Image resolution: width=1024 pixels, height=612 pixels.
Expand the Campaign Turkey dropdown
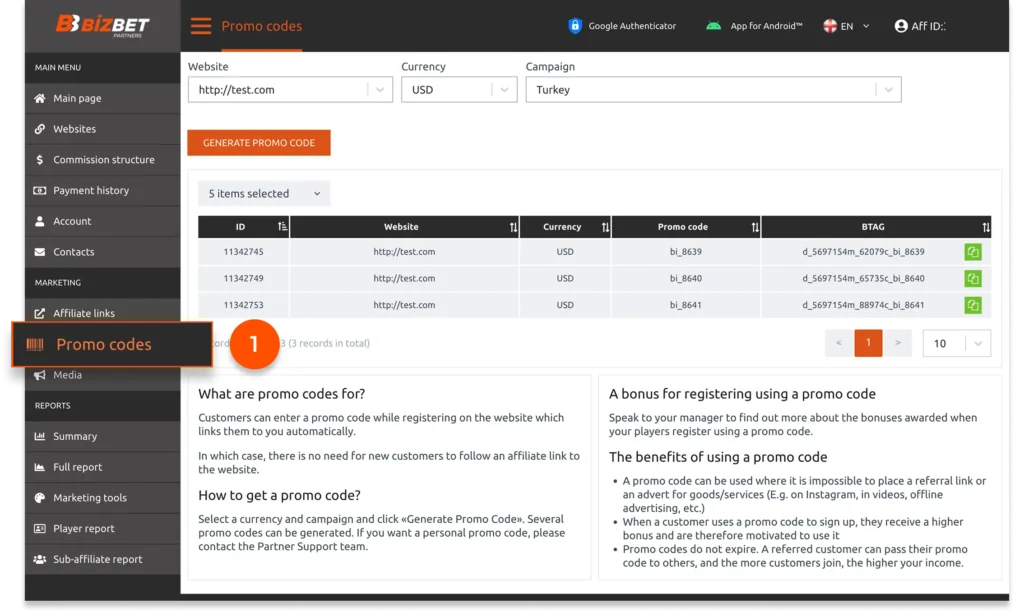[x=713, y=89]
